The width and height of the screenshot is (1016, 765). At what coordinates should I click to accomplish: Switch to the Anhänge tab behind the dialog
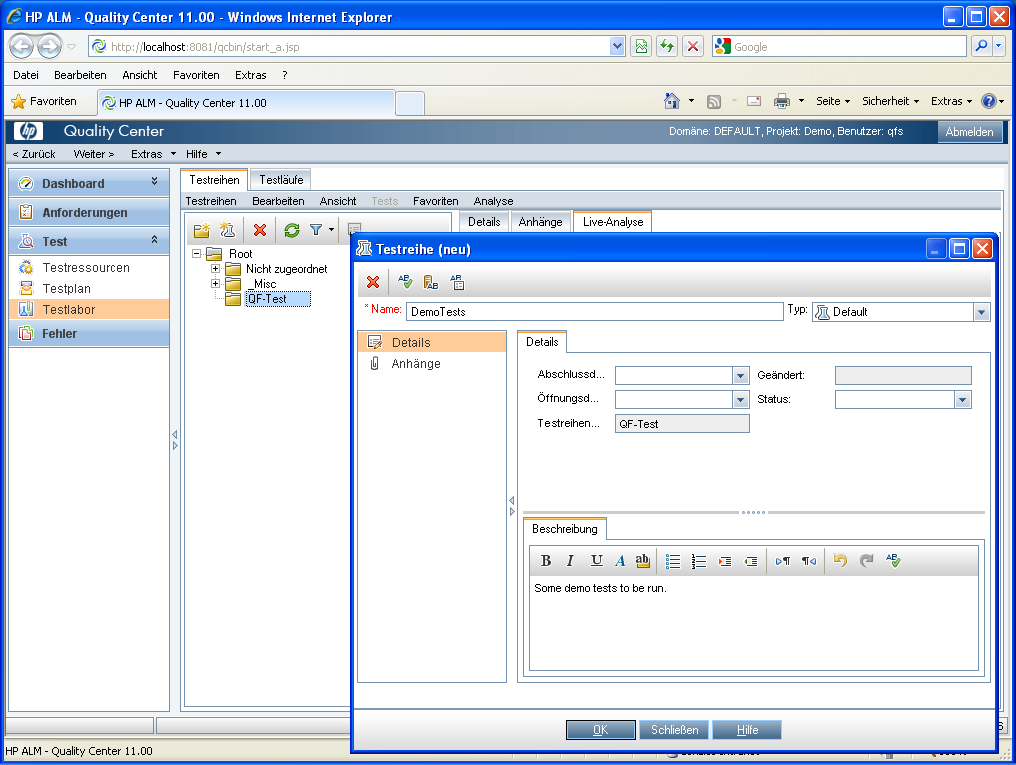540,222
